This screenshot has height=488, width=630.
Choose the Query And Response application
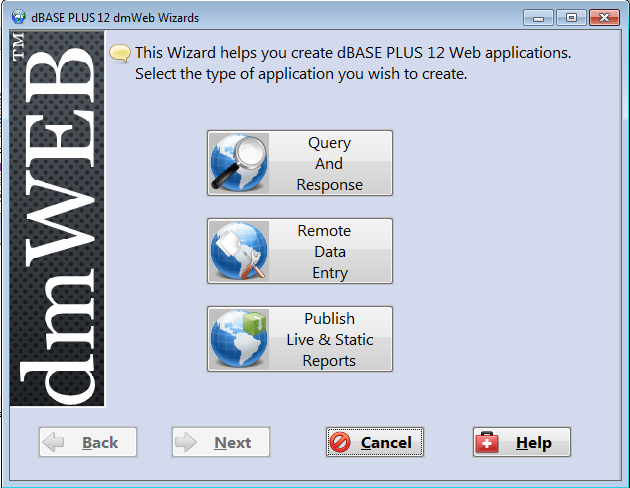(300, 163)
